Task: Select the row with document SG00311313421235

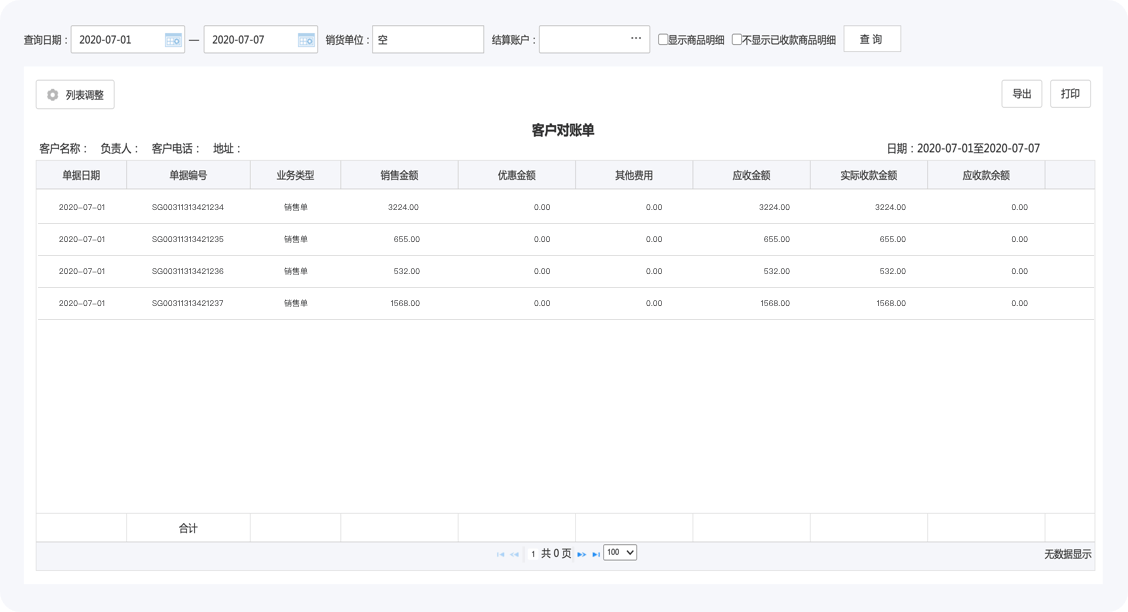Action: tap(187, 239)
